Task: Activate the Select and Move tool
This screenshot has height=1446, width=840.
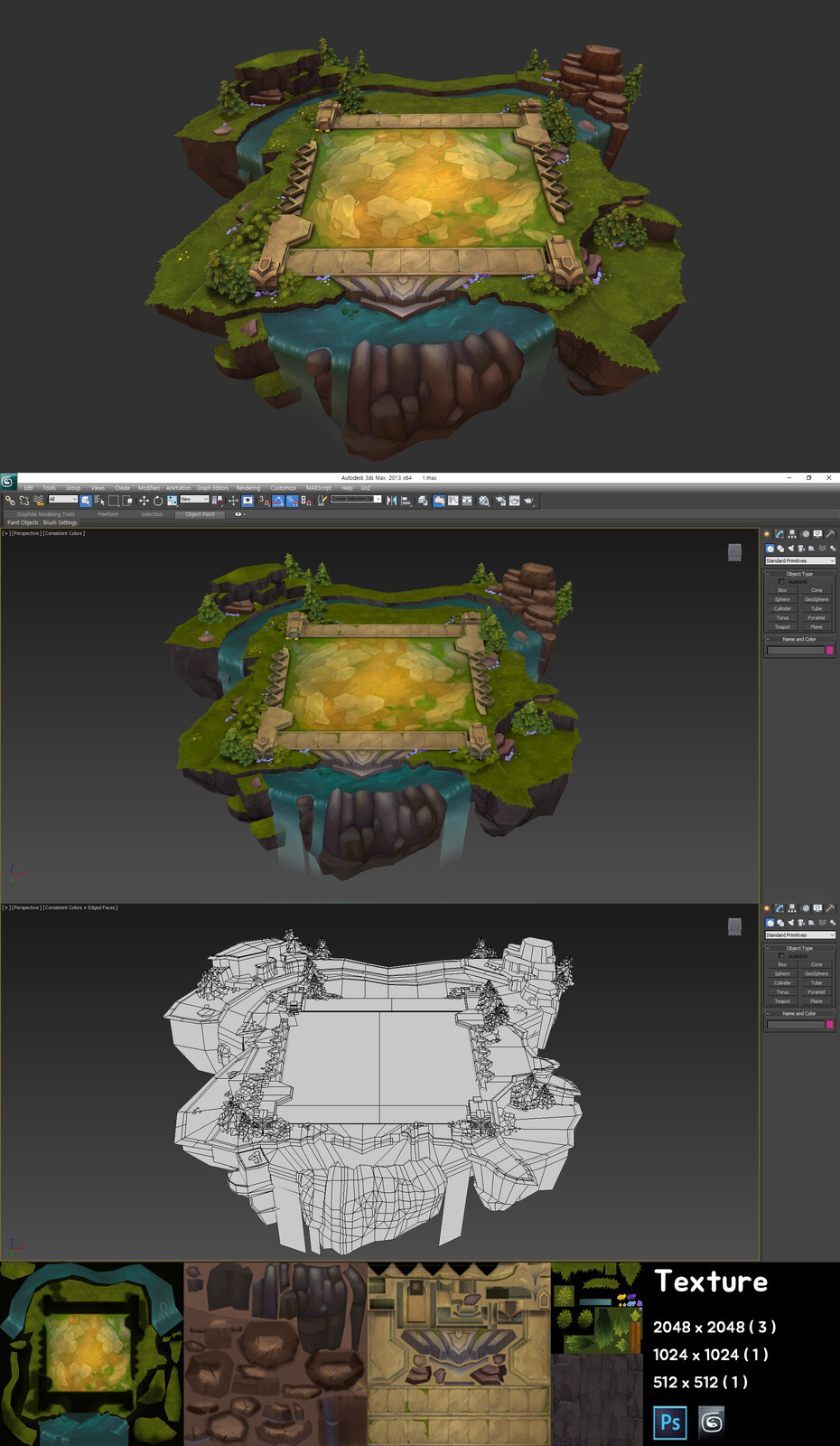Action: point(144,501)
